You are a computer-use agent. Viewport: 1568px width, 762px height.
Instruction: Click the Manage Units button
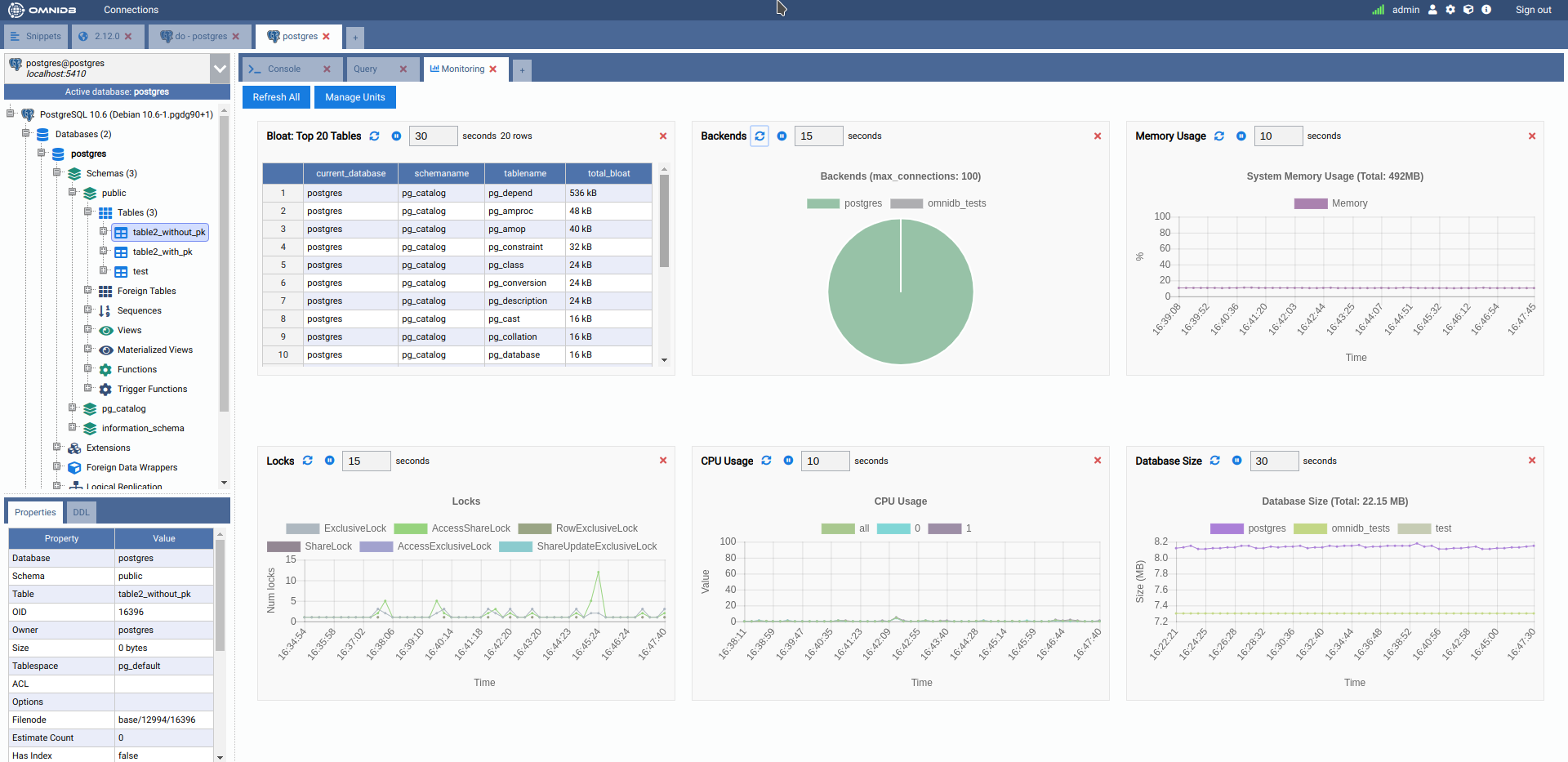[x=354, y=97]
